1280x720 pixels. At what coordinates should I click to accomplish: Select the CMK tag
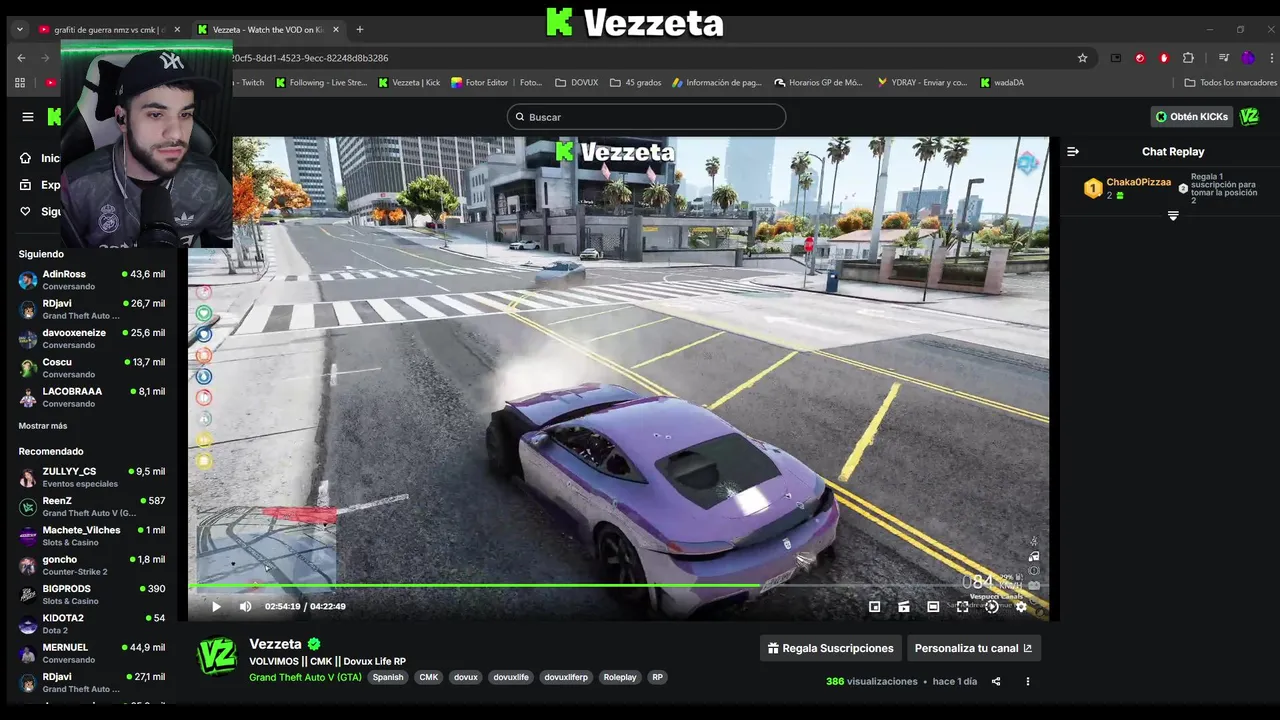coord(429,677)
